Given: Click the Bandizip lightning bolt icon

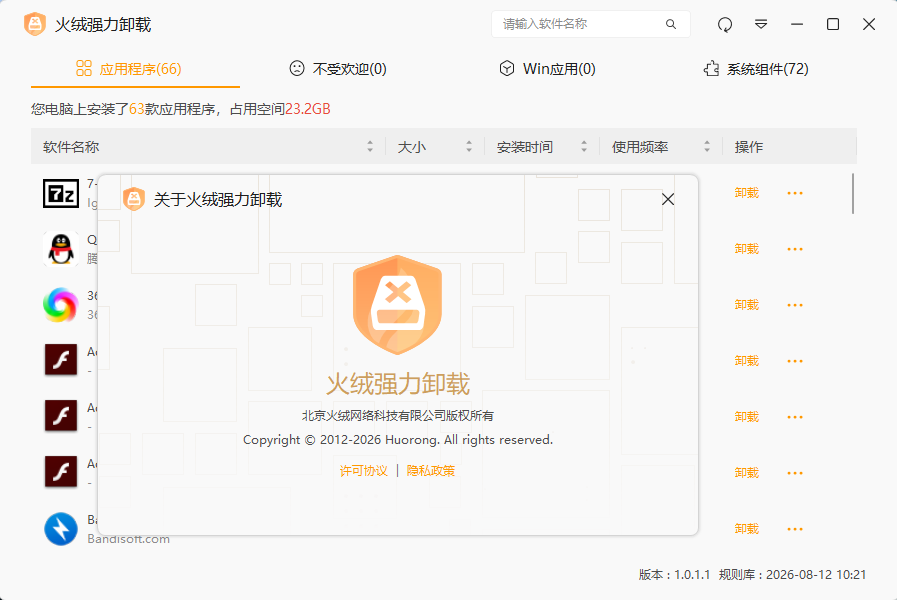Looking at the screenshot, I should click(x=61, y=529).
